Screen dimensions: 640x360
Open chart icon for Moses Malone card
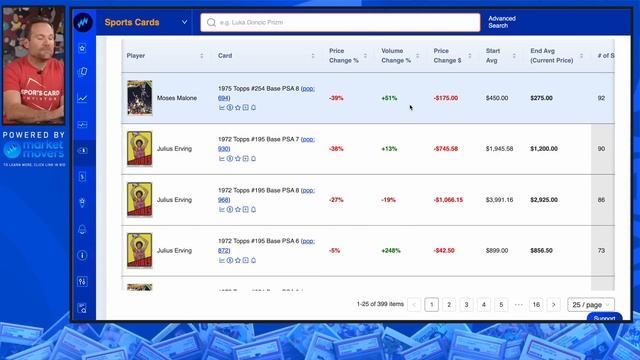(222, 108)
